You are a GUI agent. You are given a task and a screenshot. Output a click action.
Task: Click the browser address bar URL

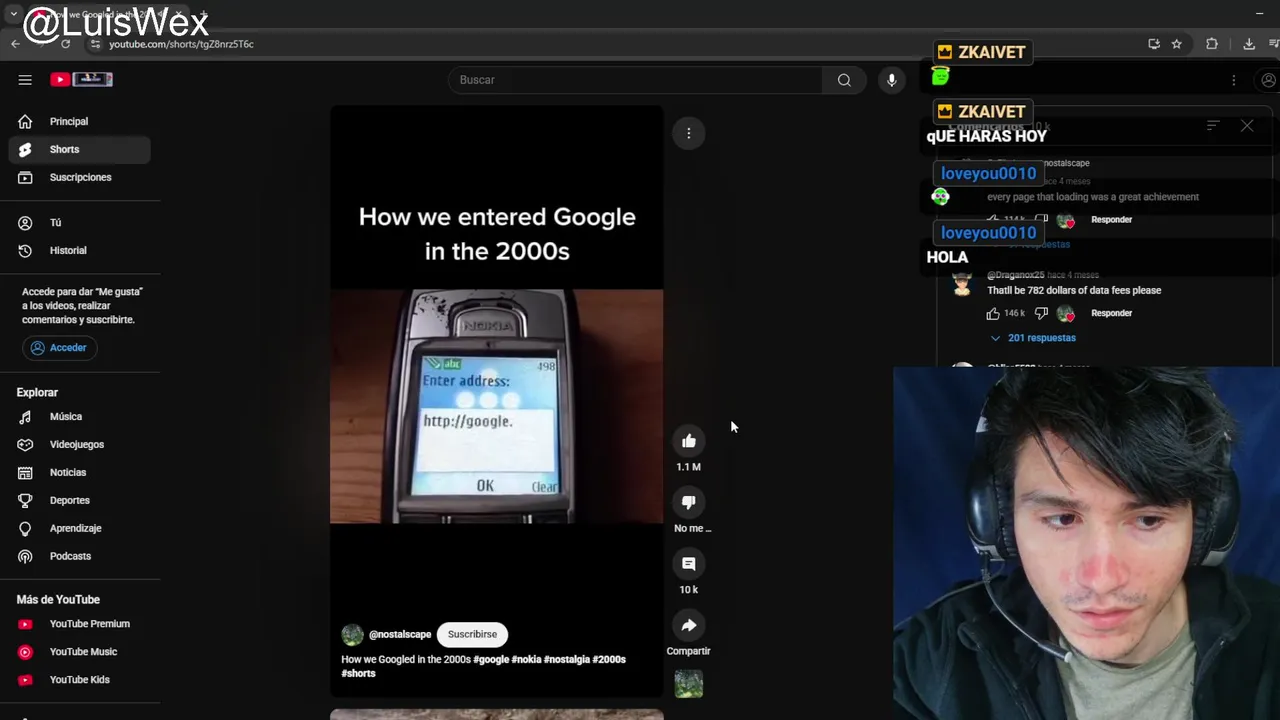coord(181,44)
